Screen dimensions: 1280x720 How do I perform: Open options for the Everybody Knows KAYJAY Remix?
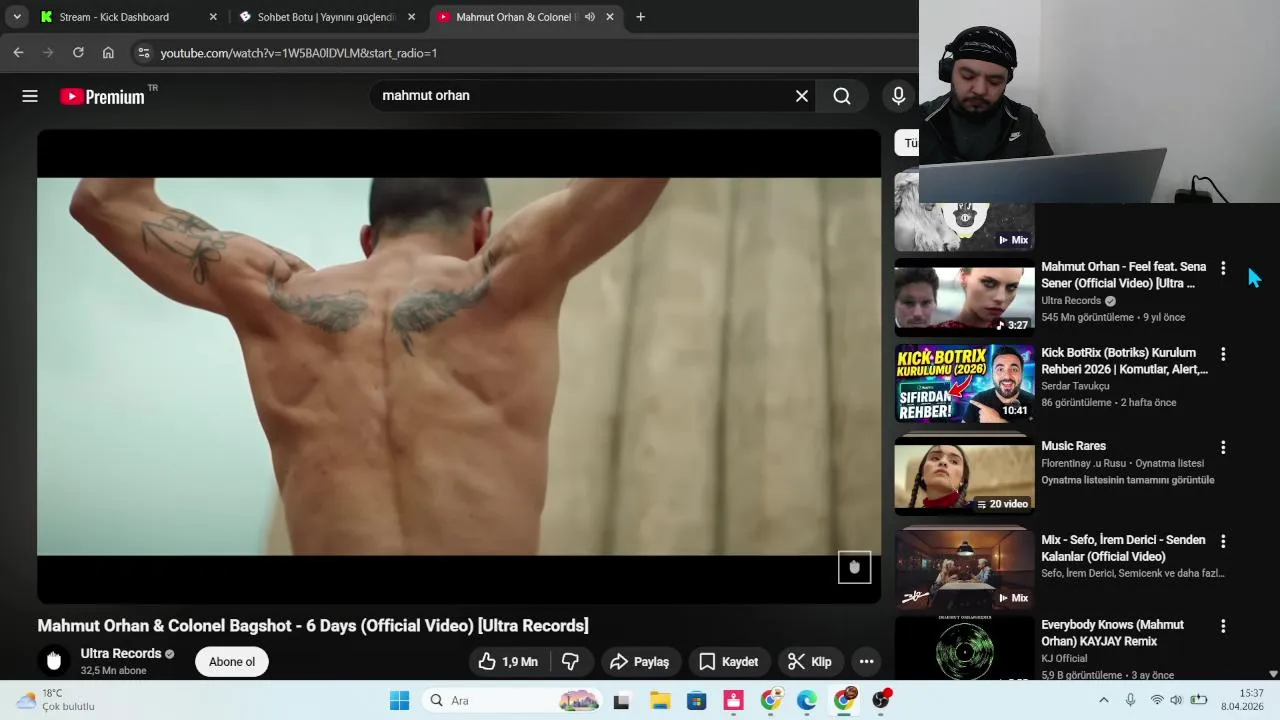1222,626
